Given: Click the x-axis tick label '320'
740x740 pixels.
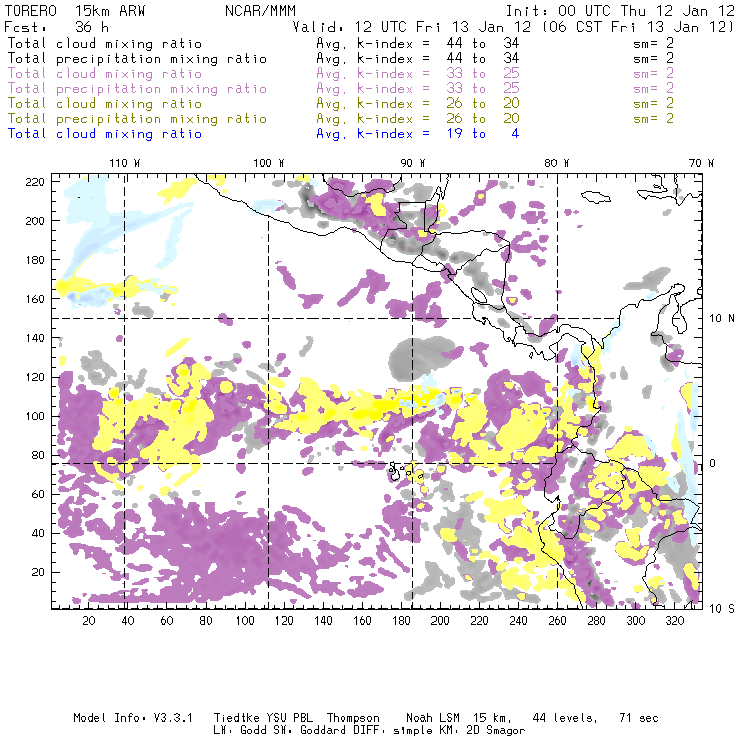Looking at the screenshot, I should [x=675, y=621].
